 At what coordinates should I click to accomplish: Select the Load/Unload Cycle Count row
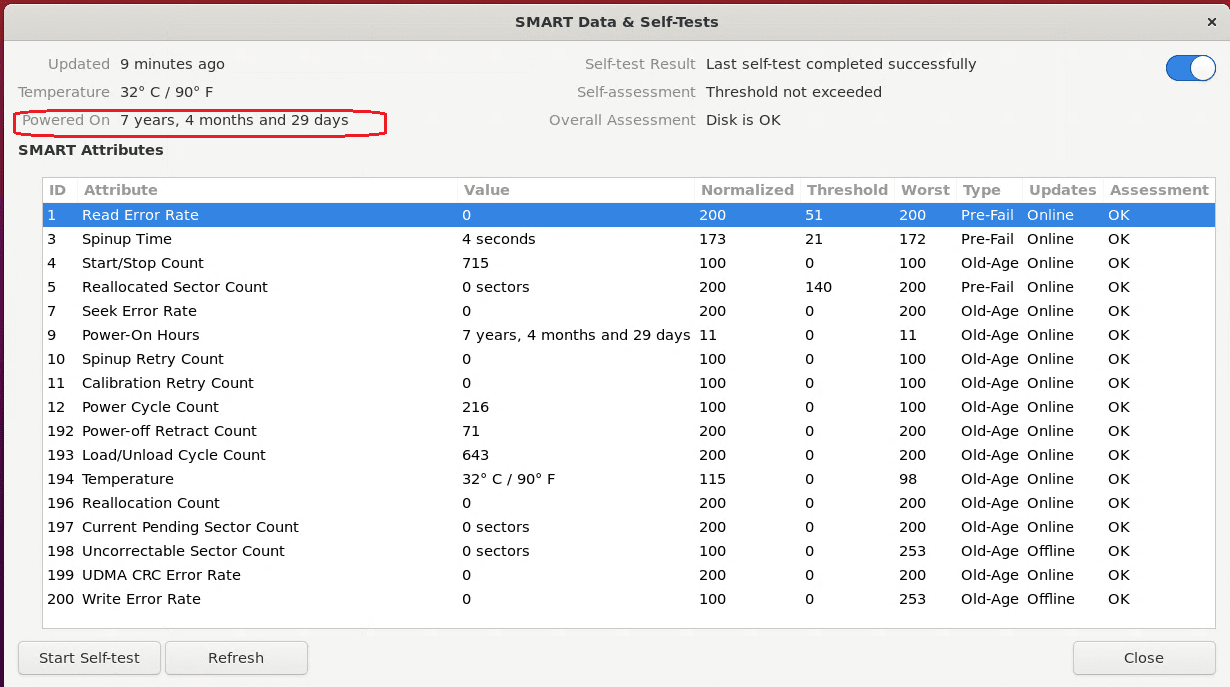pyautogui.click(x=174, y=455)
